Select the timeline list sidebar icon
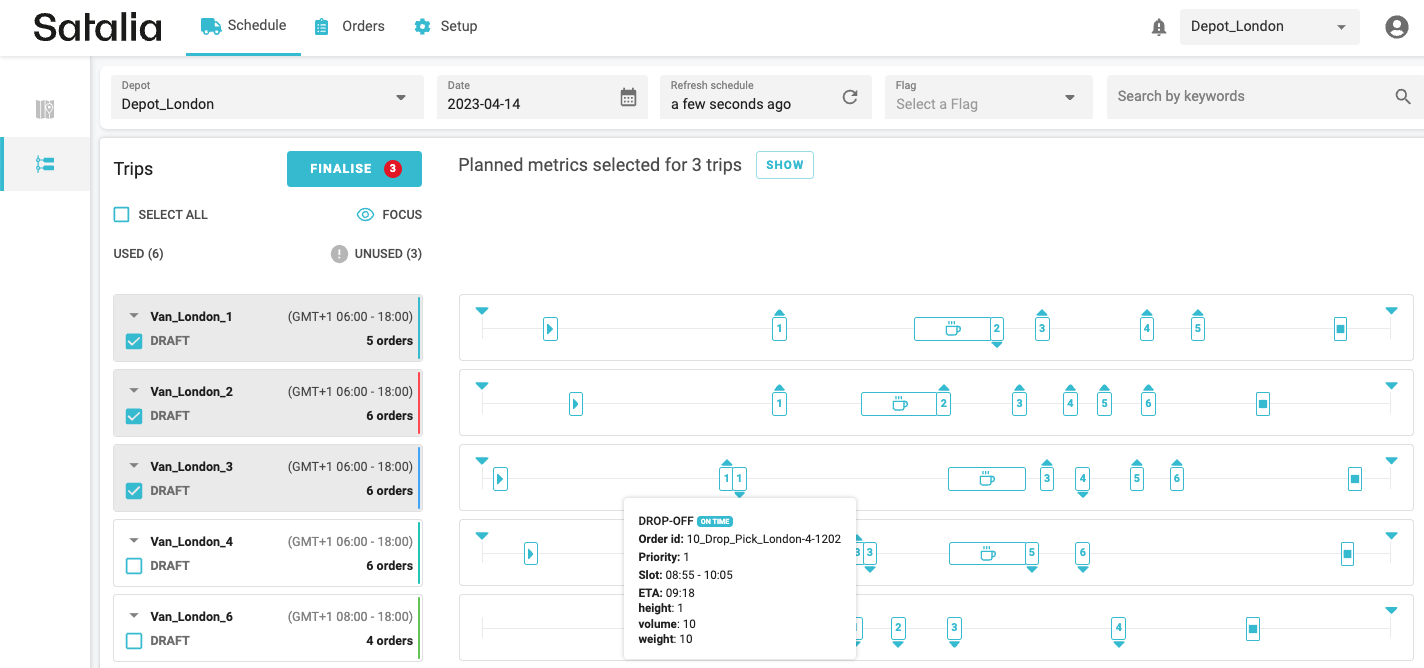 coord(45,164)
